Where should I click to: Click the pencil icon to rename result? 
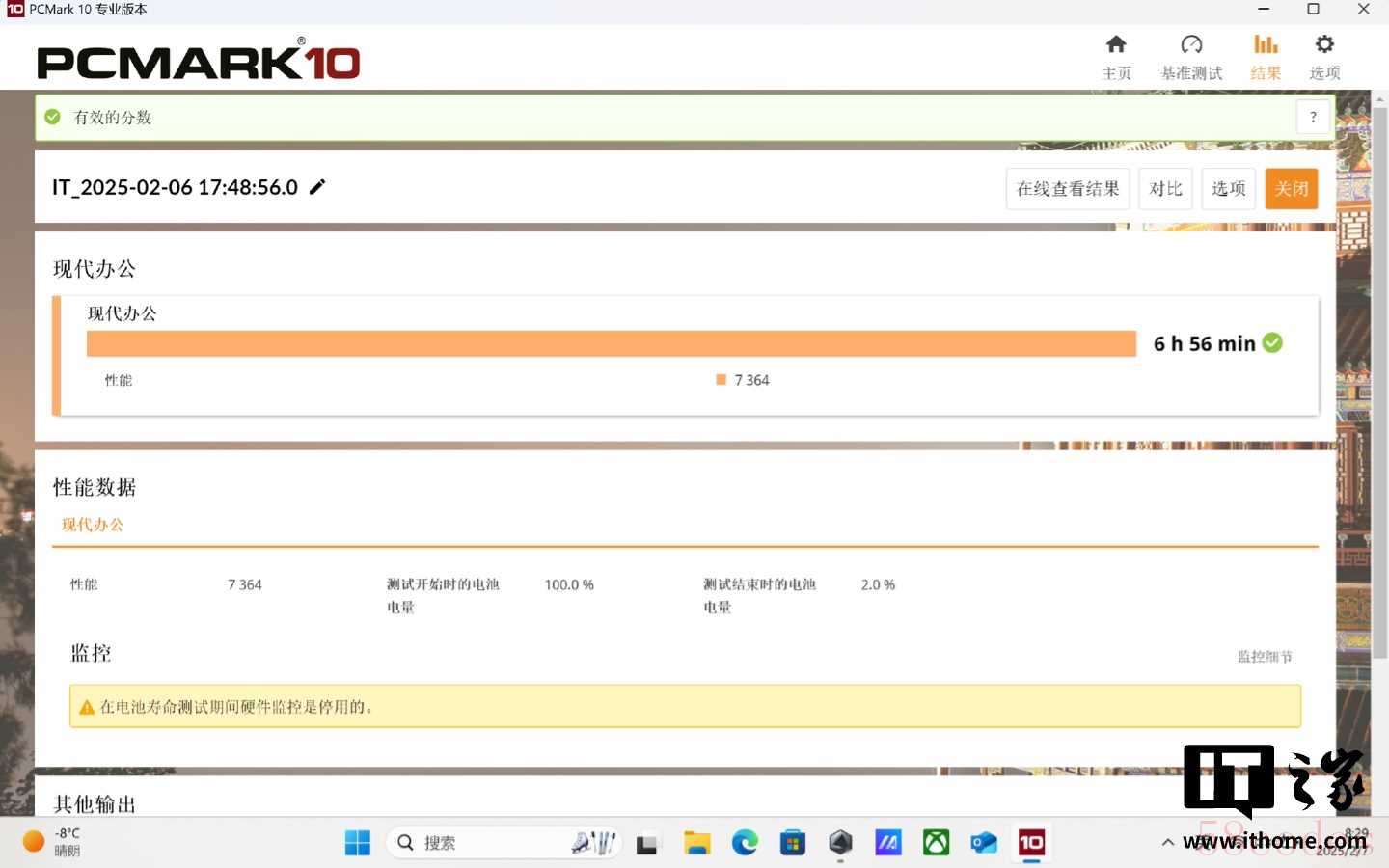[x=317, y=187]
